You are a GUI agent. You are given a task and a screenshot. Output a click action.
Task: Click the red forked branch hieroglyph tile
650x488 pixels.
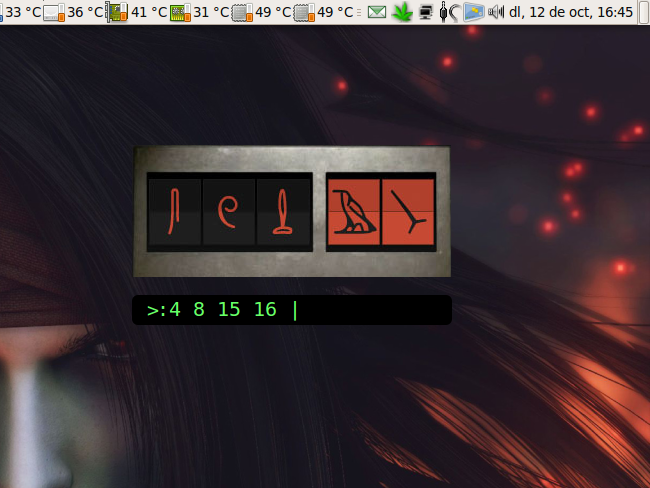click(408, 212)
